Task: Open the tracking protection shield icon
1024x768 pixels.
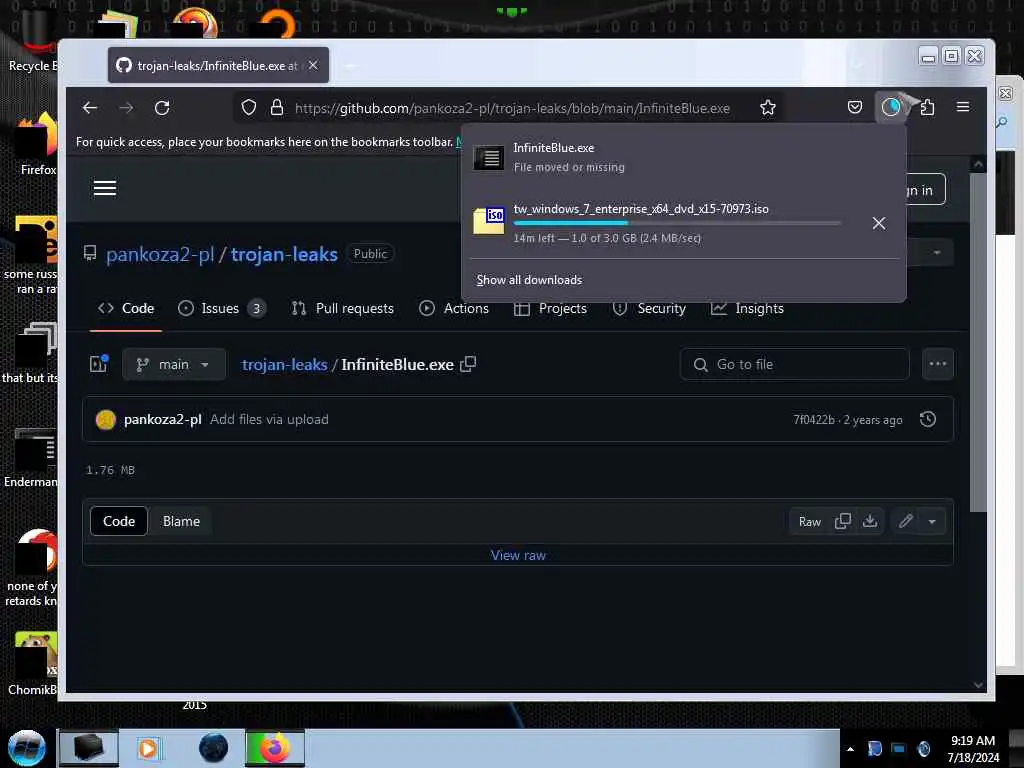Action: pyautogui.click(x=249, y=108)
